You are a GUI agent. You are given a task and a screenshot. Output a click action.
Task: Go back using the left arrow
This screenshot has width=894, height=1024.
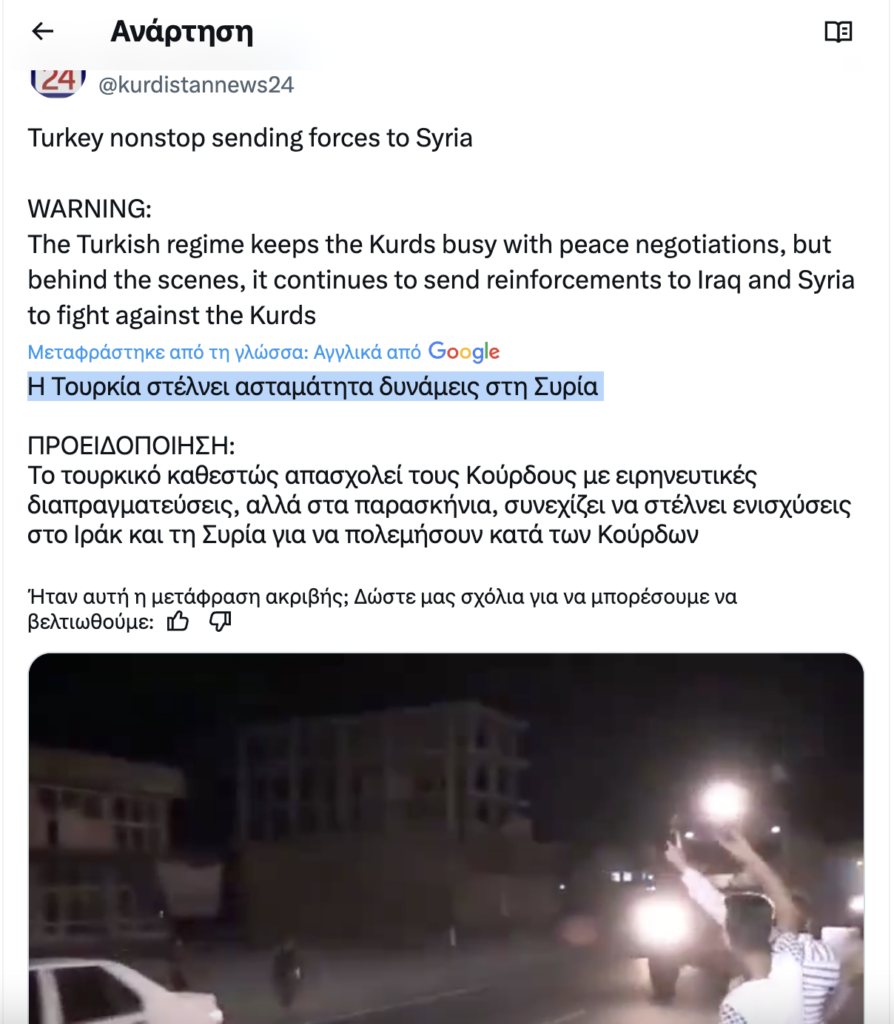pos(42,31)
